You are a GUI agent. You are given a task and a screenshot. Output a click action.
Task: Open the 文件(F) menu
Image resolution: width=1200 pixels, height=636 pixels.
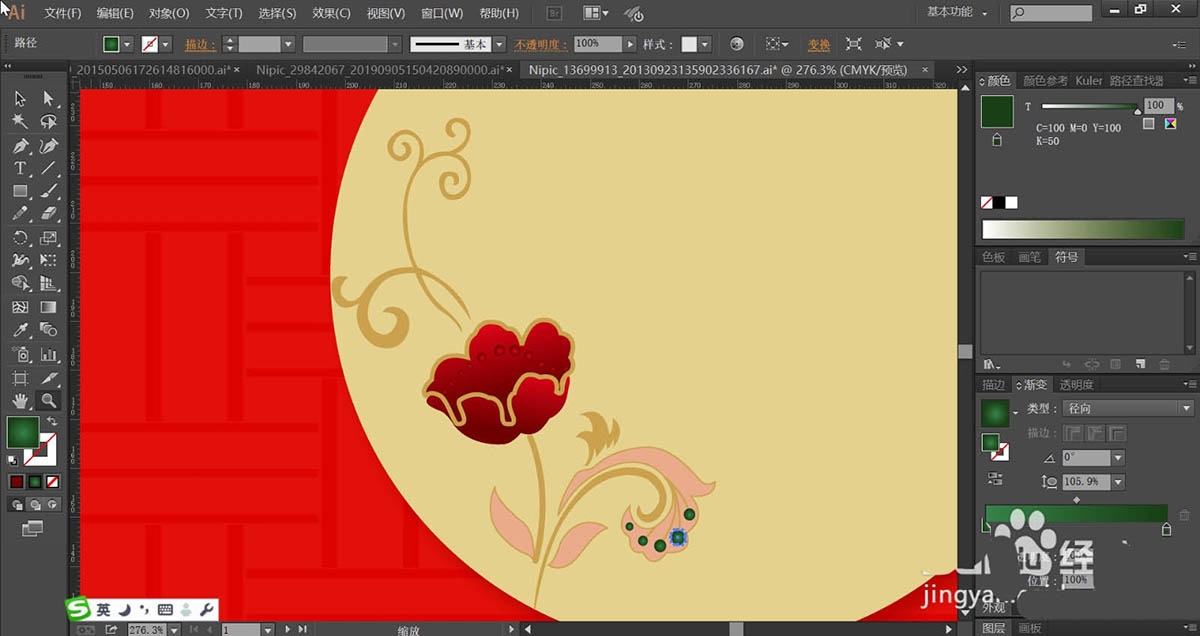tap(63, 13)
